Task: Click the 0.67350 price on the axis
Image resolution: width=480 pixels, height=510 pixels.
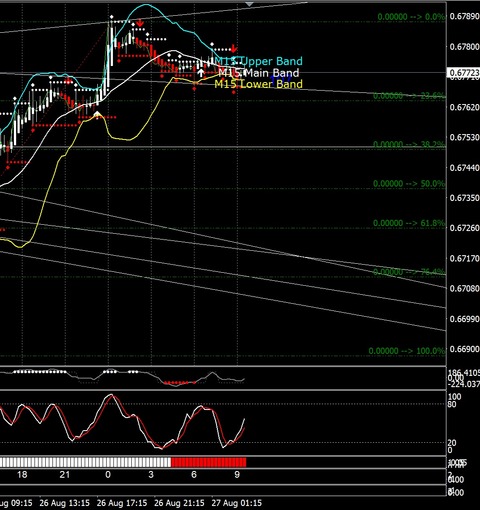Action: coord(465,198)
